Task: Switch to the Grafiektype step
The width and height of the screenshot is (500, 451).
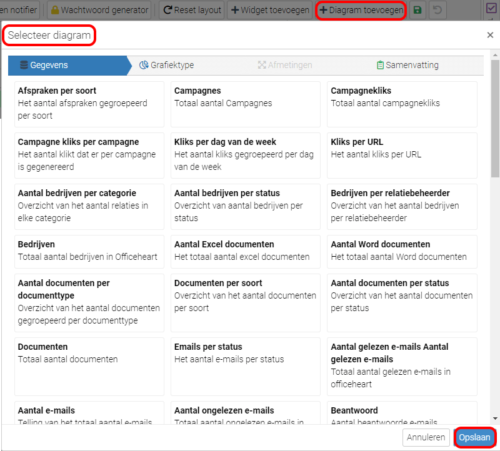Action: [x=167, y=65]
